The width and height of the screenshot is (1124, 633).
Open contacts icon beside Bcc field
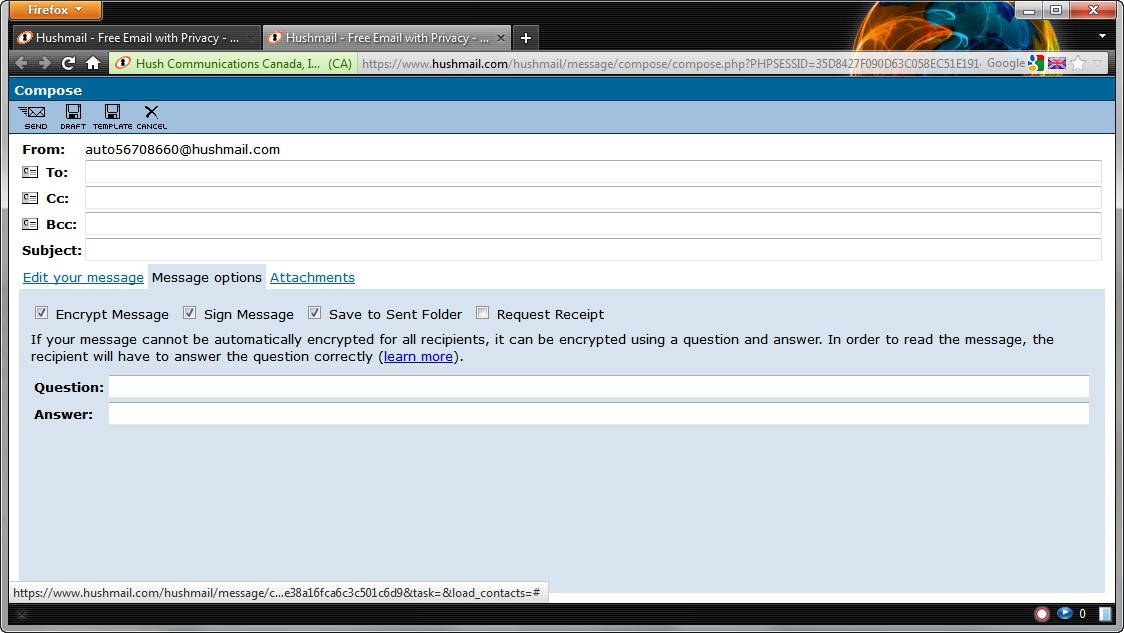[30, 224]
